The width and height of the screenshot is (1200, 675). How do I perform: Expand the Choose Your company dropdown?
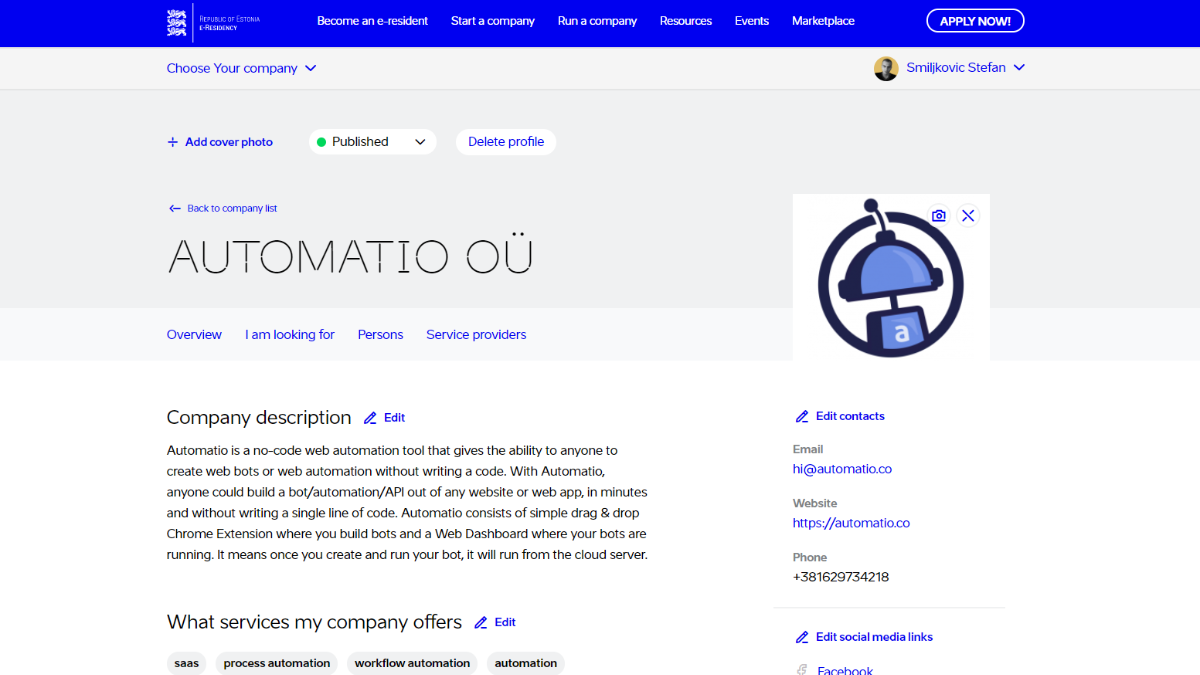[x=242, y=68]
